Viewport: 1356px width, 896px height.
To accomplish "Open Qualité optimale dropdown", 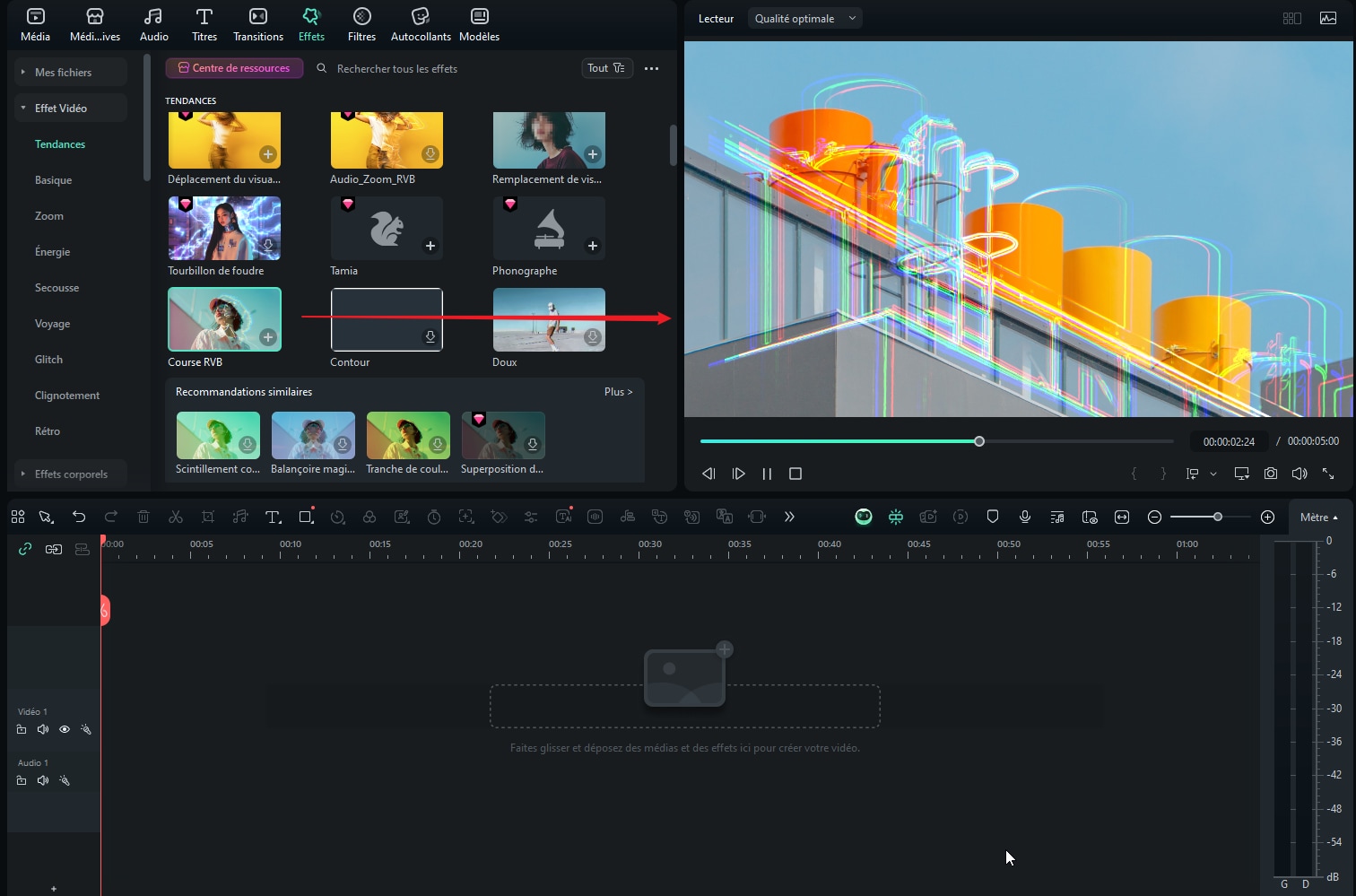I will pos(805,18).
